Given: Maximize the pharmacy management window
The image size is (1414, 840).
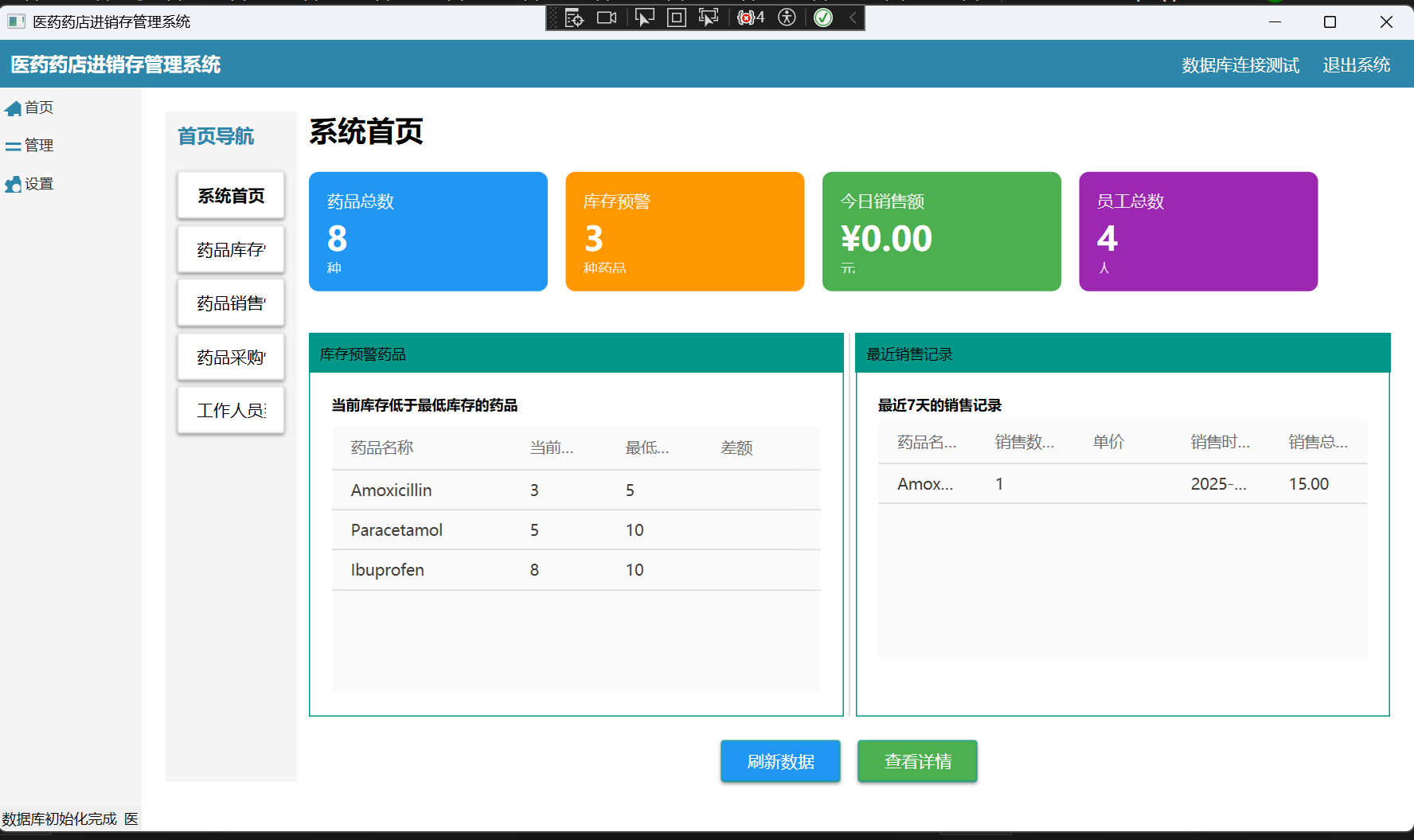Looking at the screenshot, I should (x=1330, y=21).
